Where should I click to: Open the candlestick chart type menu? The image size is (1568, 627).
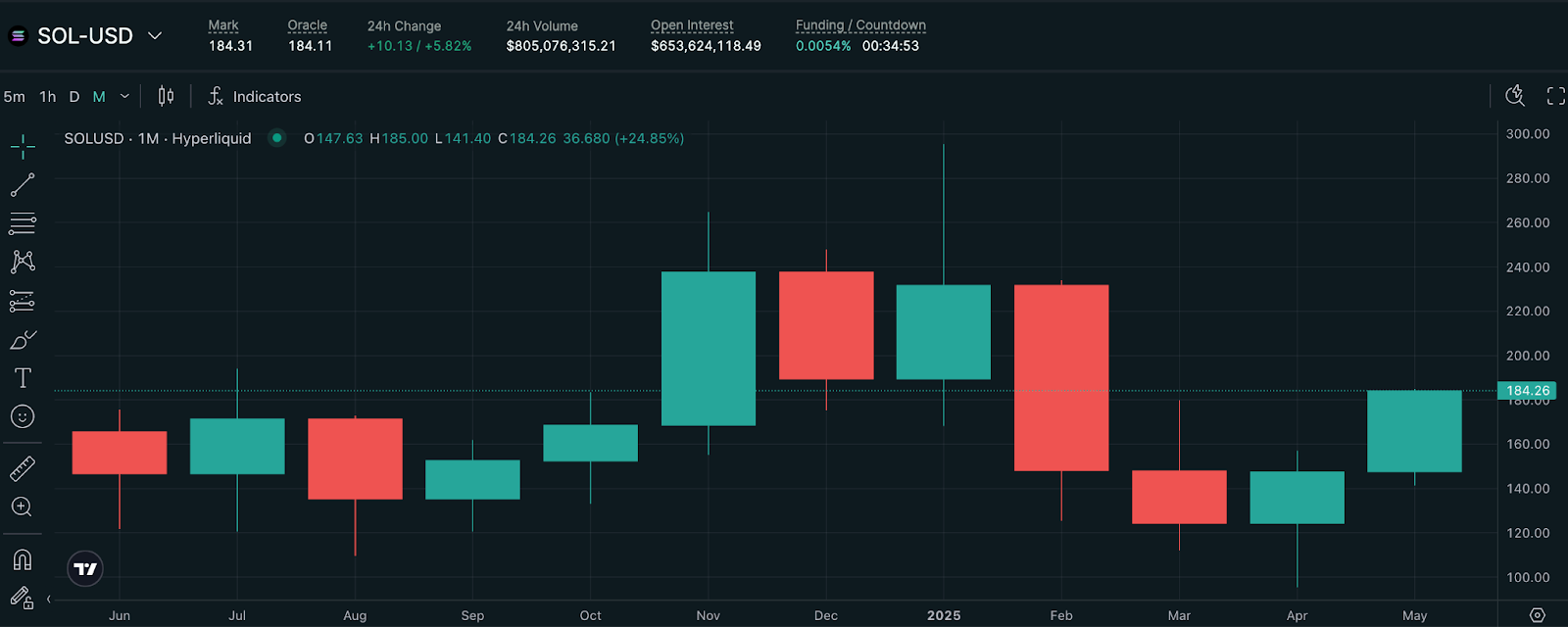pos(167,96)
